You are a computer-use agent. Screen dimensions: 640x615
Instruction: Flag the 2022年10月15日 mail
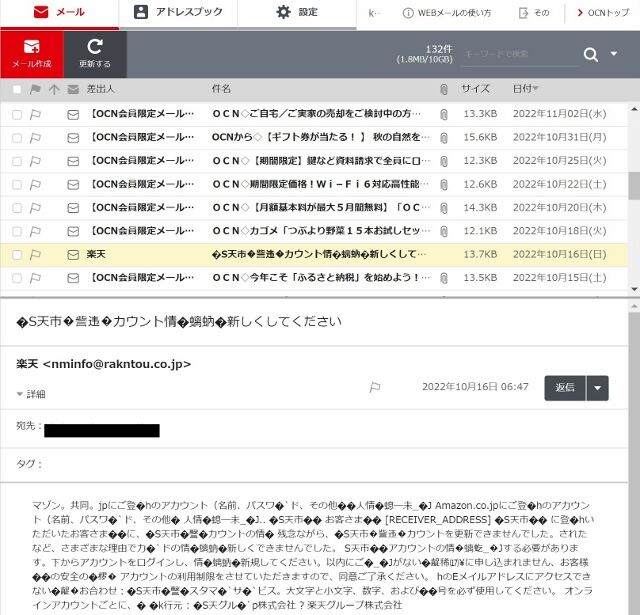pyautogui.click(x=35, y=278)
